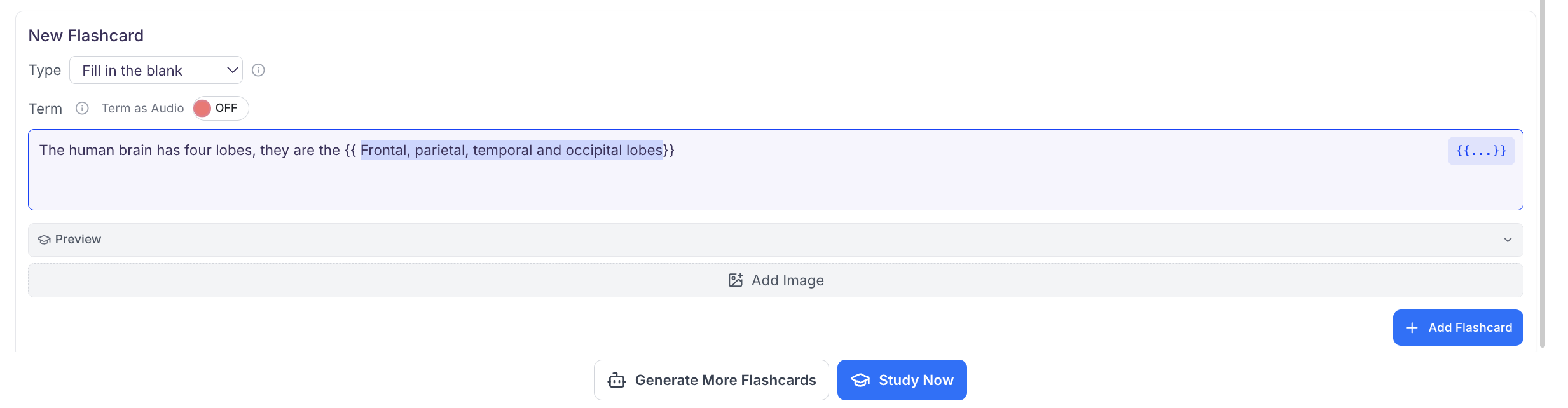Select the New Flashcard heading
The width and height of the screenshot is (1568, 408).
85,36
